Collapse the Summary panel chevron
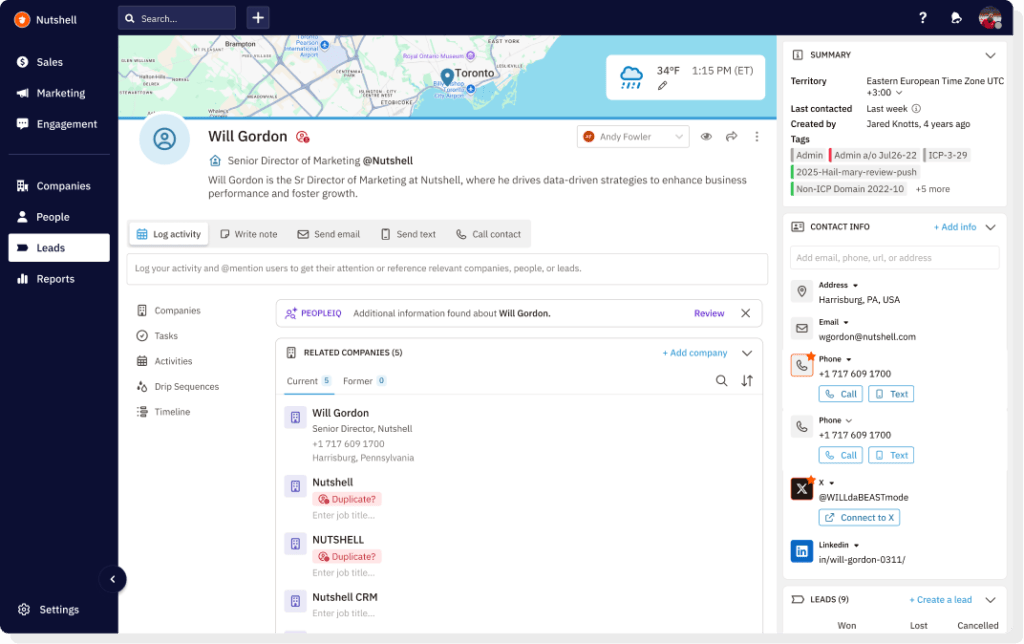This screenshot has width=1024, height=644. click(990, 55)
